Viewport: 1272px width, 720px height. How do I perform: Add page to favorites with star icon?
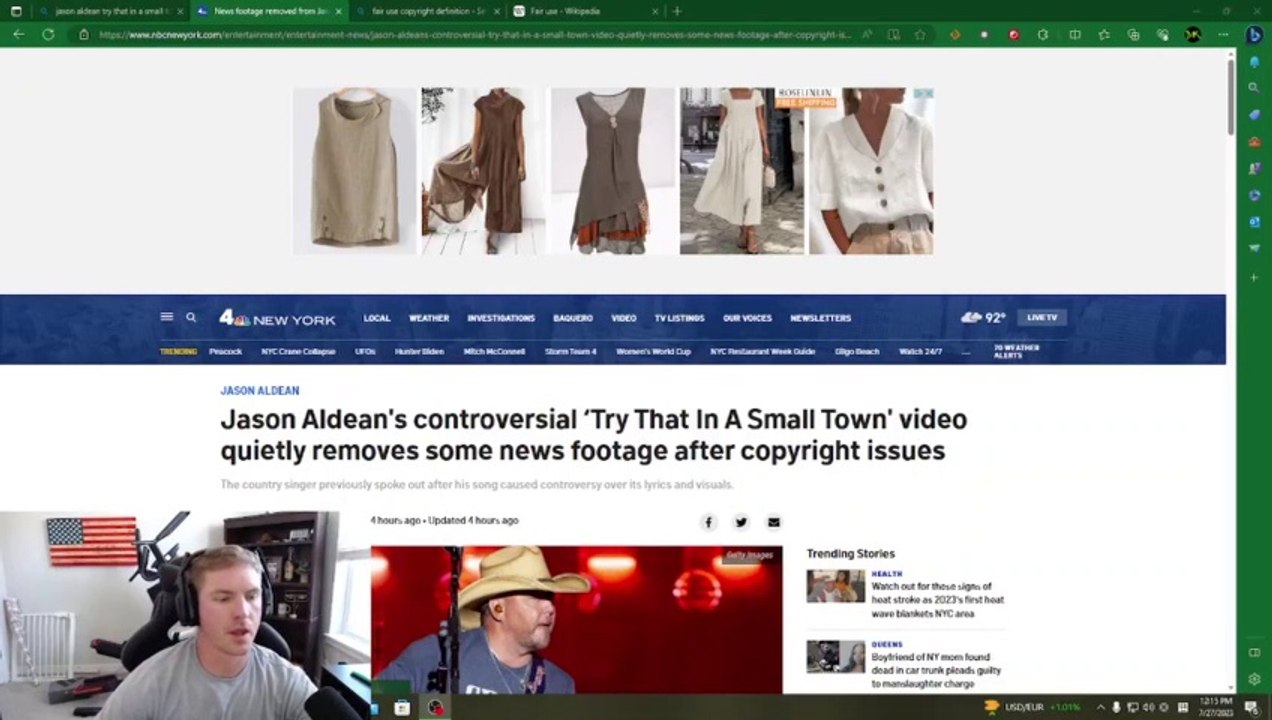click(920, 34)
